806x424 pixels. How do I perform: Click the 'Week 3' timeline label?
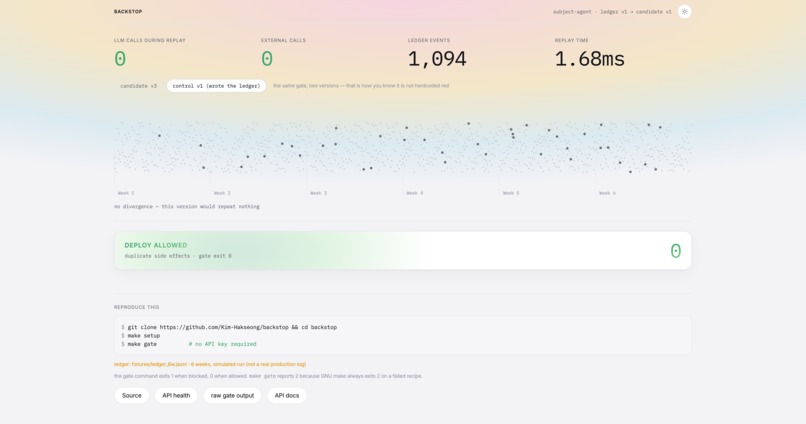[x=318, y=193]
